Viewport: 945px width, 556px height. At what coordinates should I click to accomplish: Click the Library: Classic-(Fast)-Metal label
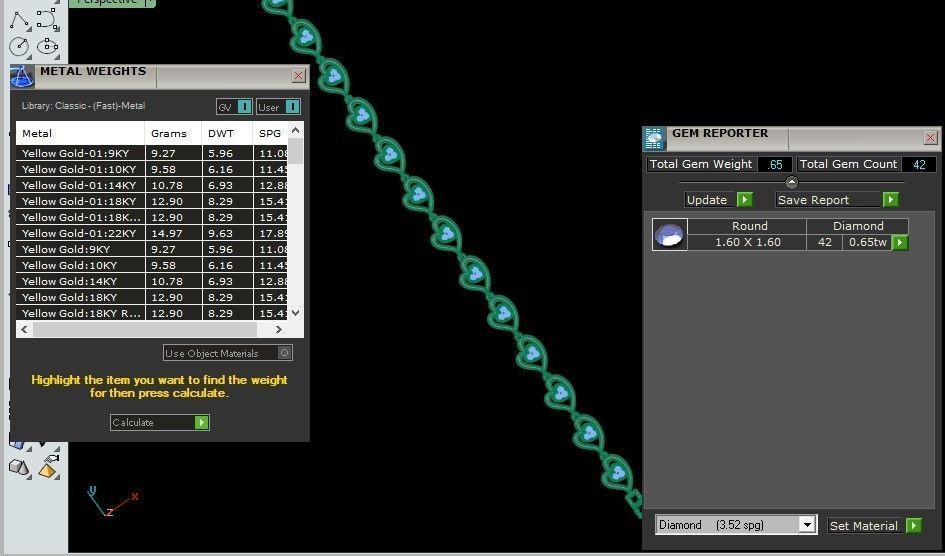coord(84,106)
